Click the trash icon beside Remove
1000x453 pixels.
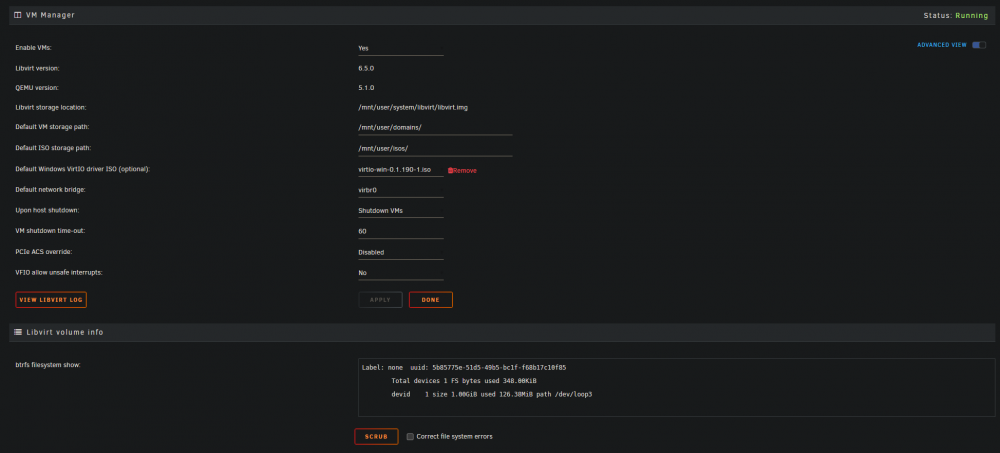point(450,170)
